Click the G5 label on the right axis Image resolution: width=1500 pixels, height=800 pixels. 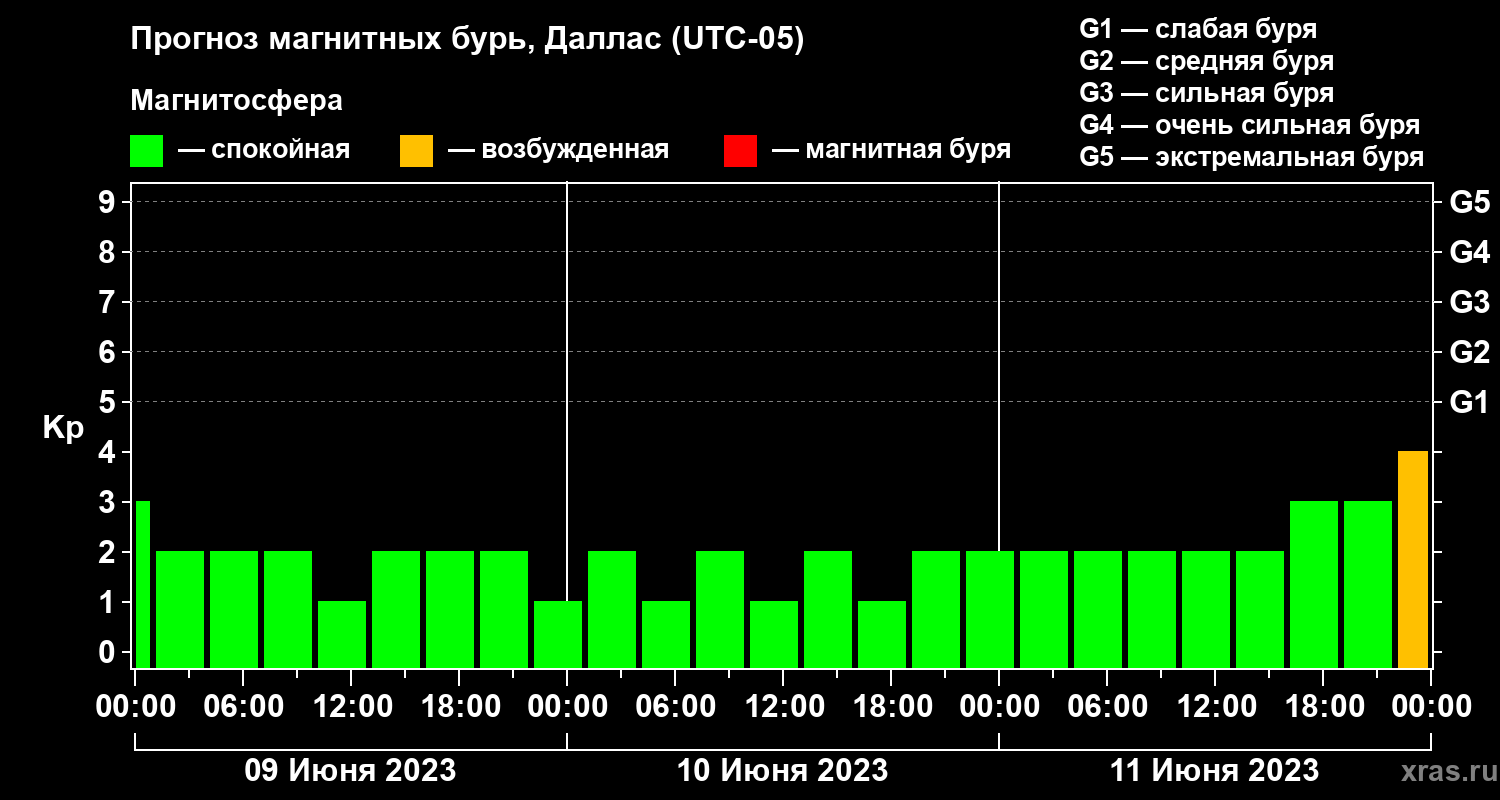[1469, 202]
